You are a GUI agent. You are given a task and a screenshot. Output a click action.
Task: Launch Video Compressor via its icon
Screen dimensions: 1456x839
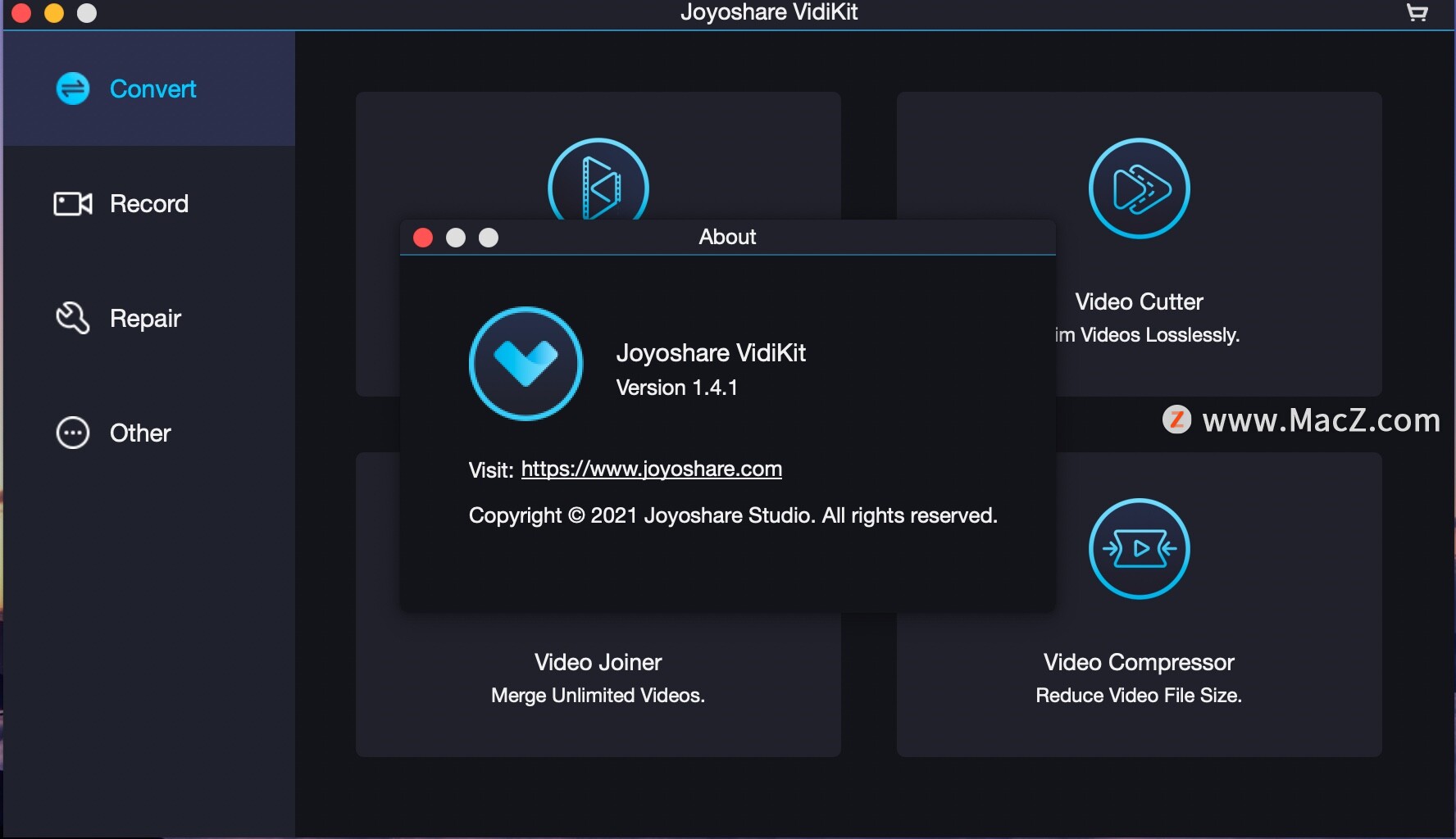pos(1139,549)
